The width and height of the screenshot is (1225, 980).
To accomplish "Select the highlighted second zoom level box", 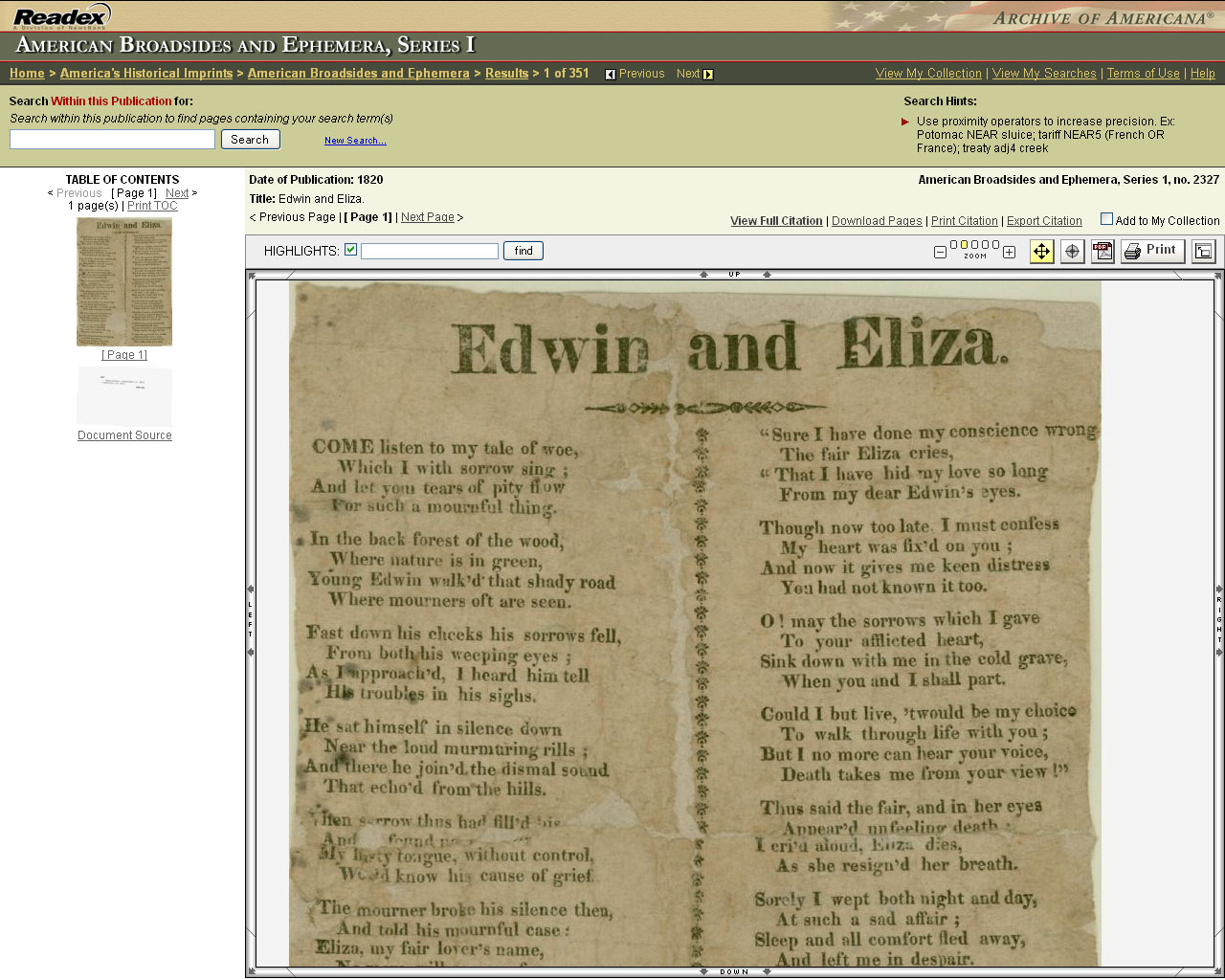I will pos(965,245).
